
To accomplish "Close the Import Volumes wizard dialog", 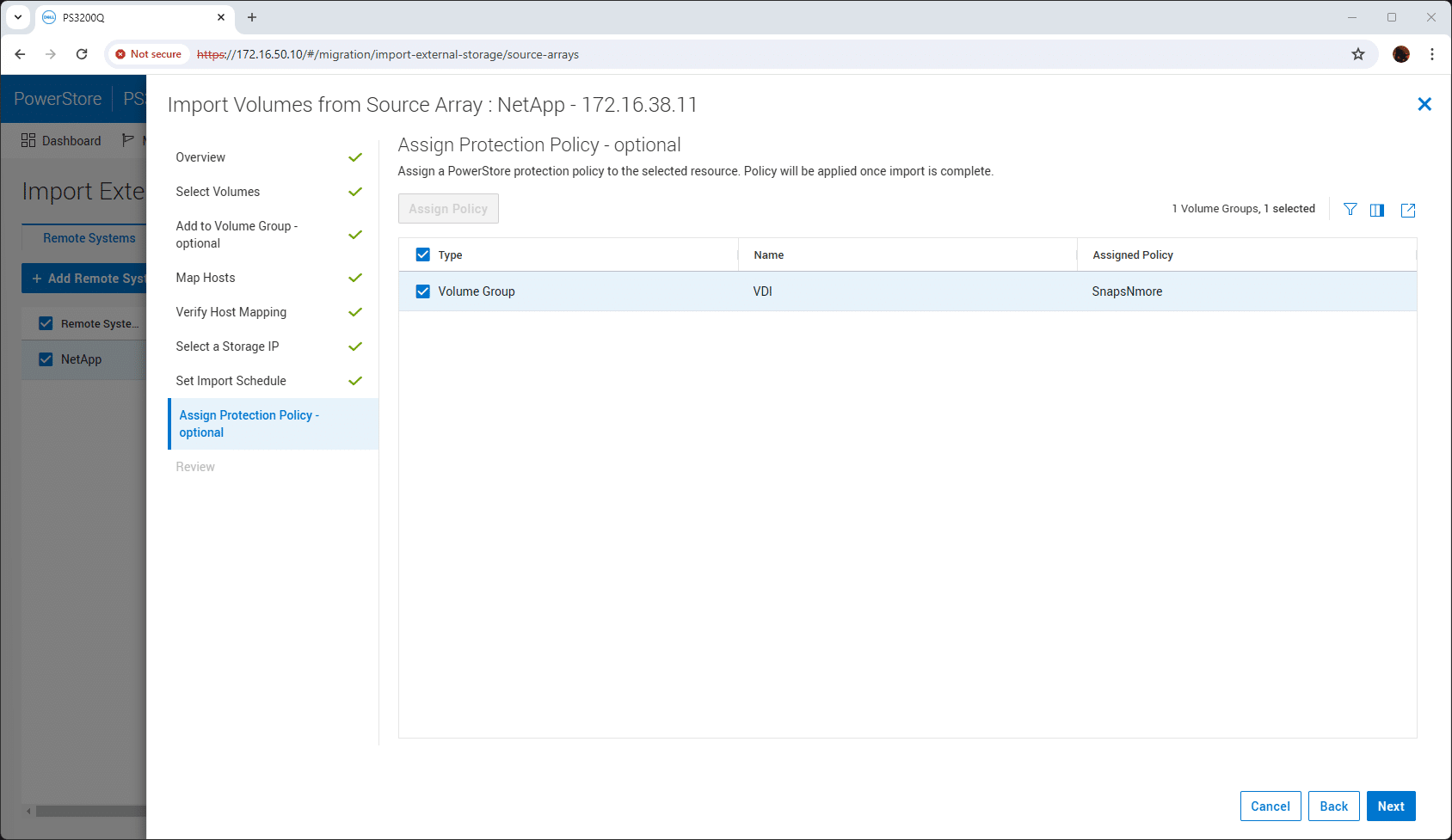I will (x=1424, y=104).
